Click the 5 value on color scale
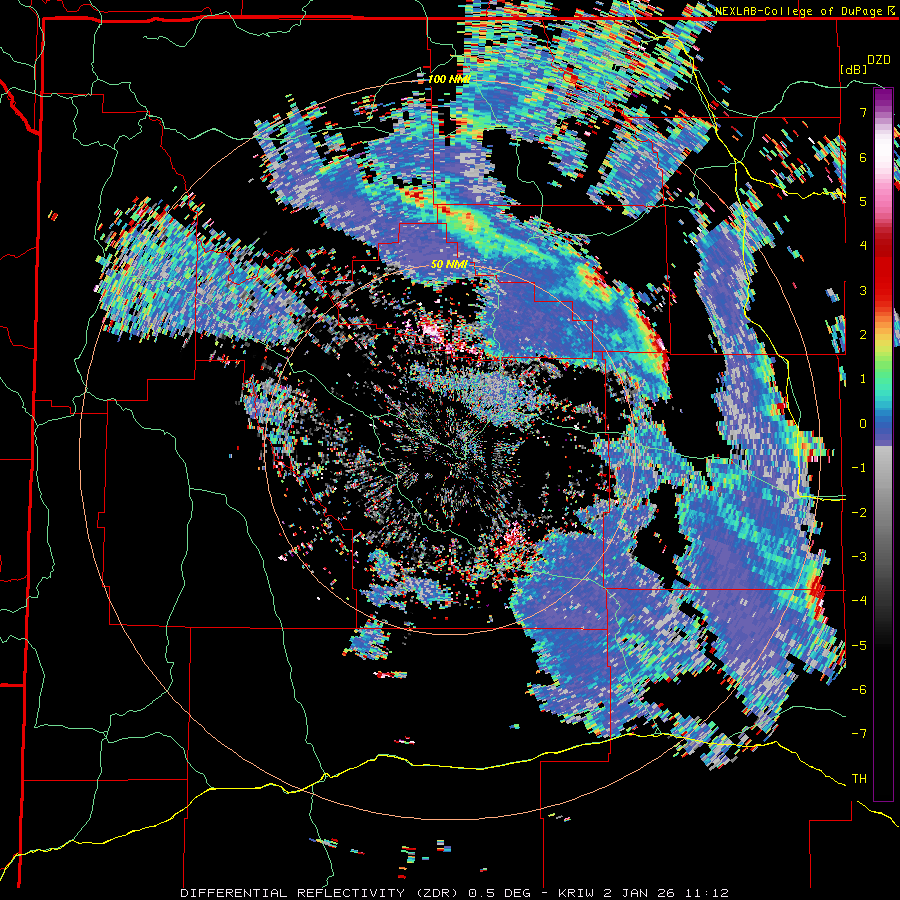Viewport: 900px width, 900px height. click(x=863, y=201)
